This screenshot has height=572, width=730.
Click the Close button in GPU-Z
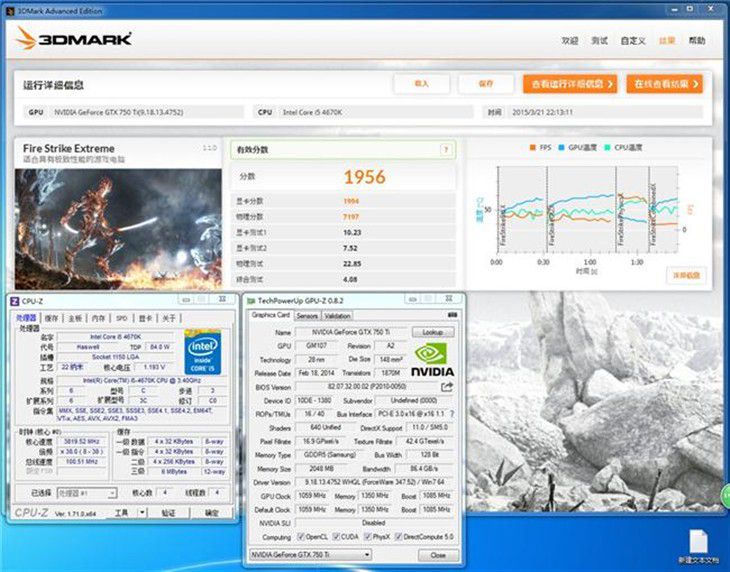[438, 555]
